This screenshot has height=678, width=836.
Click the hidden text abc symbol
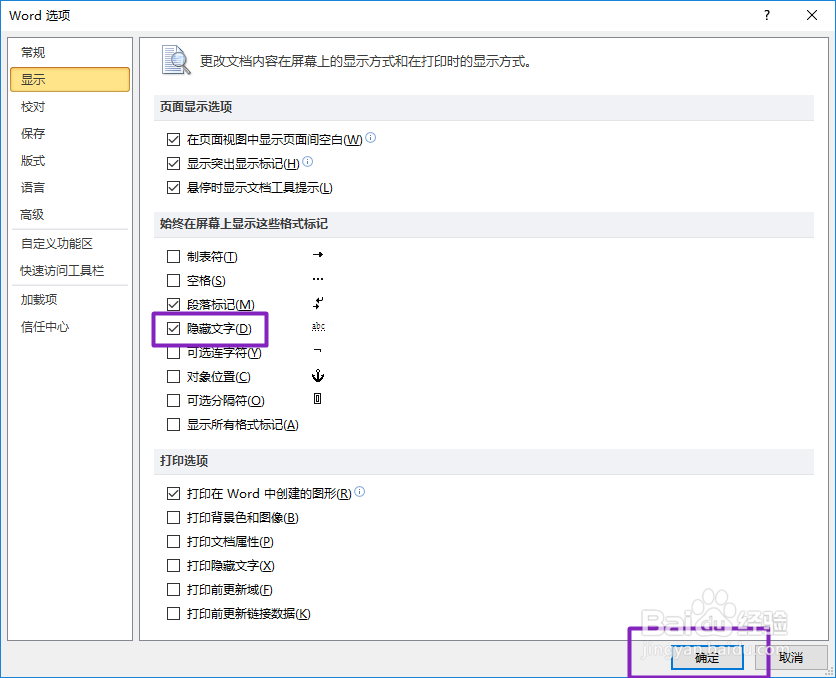[x=318, y=327]
